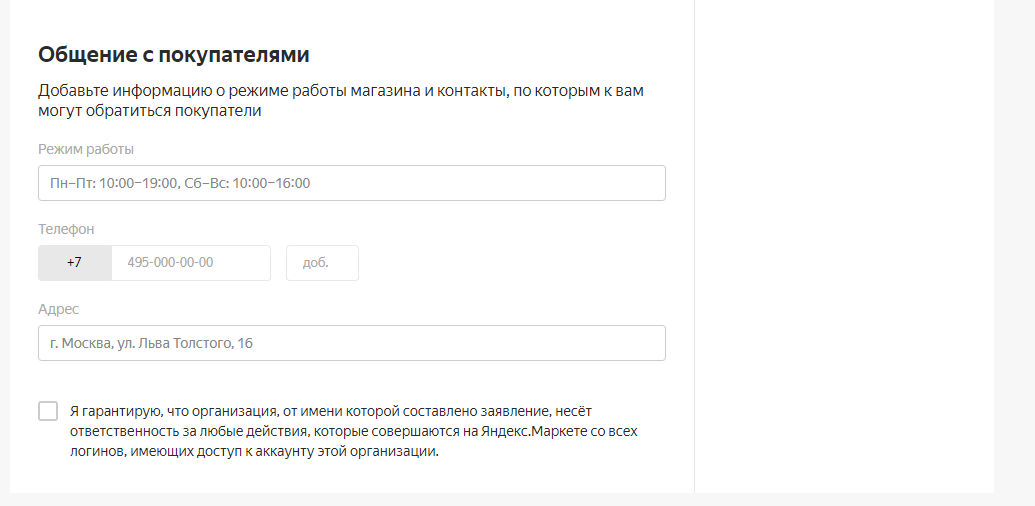Click the "Добавьте информацию" description line
This screenshot has height=506, width=1035.
click(340, 91)
